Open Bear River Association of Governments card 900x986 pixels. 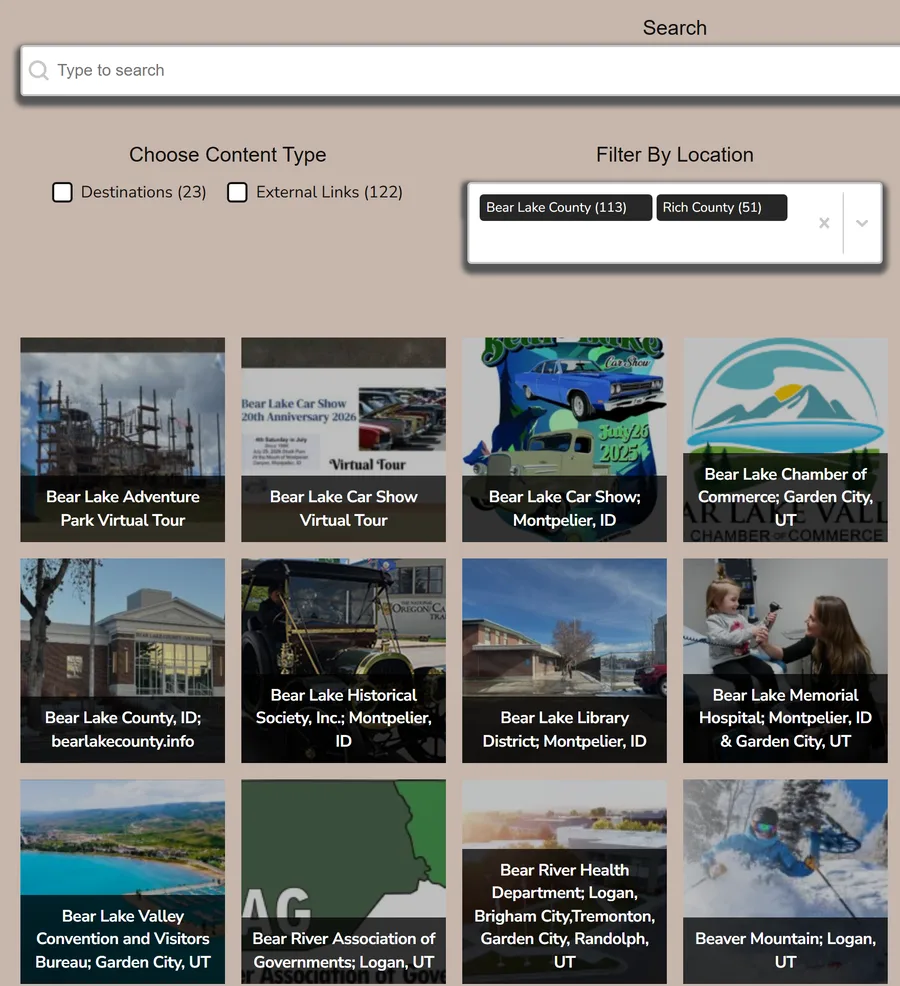point(343,882)
